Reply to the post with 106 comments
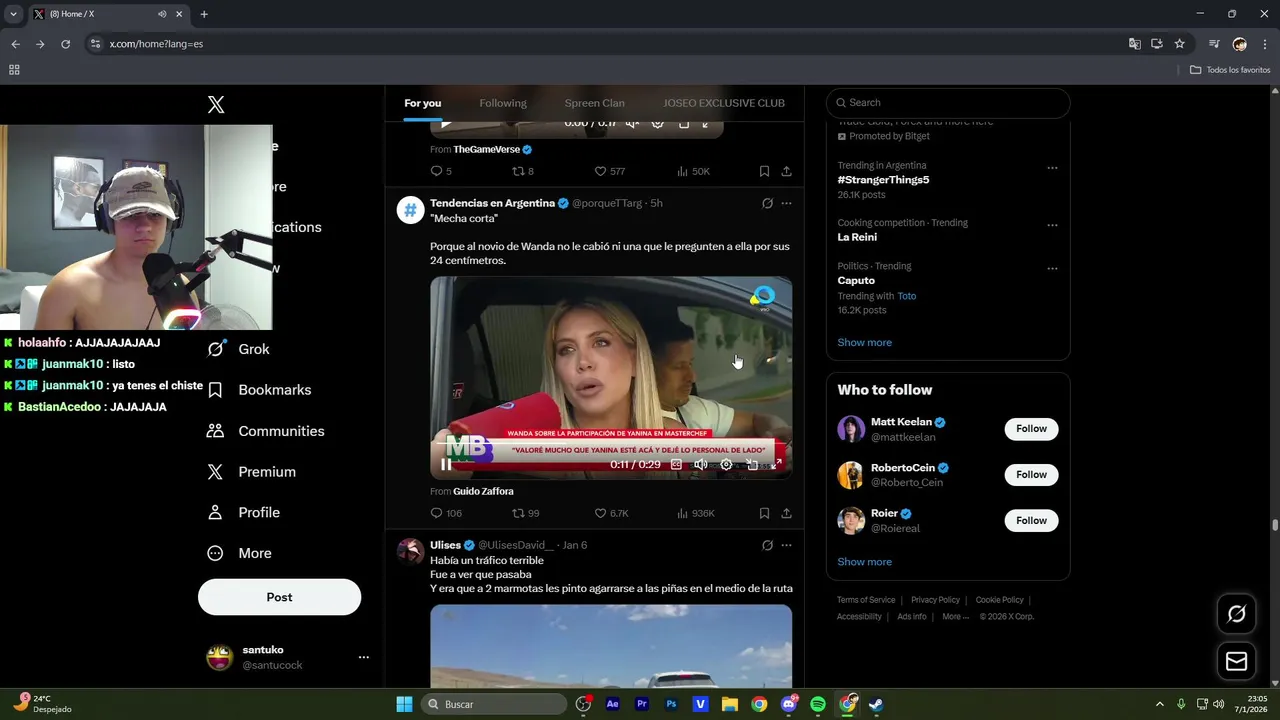Screen dimensions: 1280x720 [445, 513]
